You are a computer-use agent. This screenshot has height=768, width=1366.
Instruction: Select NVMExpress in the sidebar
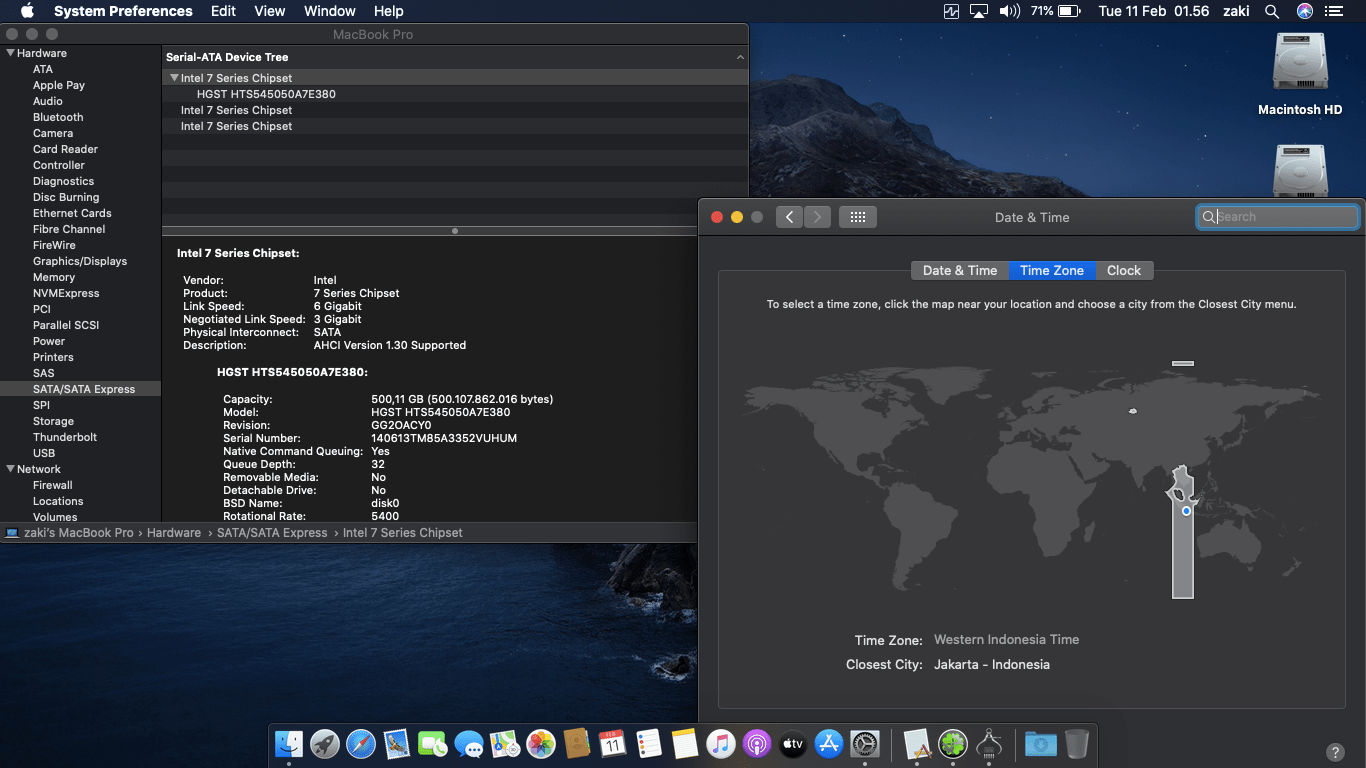pyautogui.click(x=66, y=293)
